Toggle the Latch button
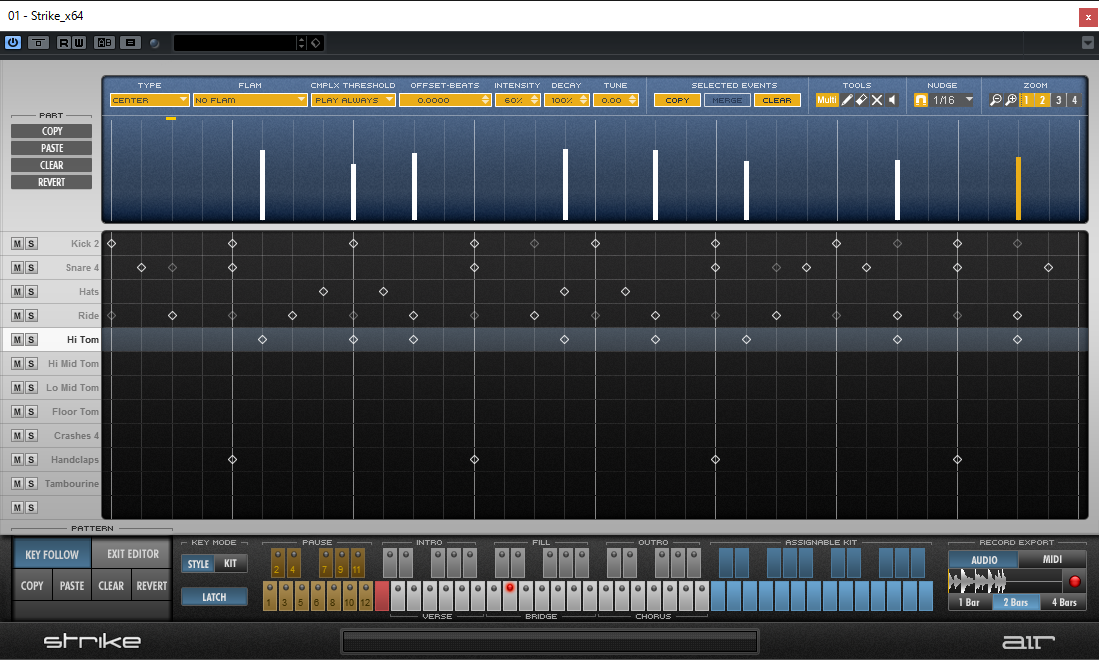Screen dimensions: 1099x660 214,597
